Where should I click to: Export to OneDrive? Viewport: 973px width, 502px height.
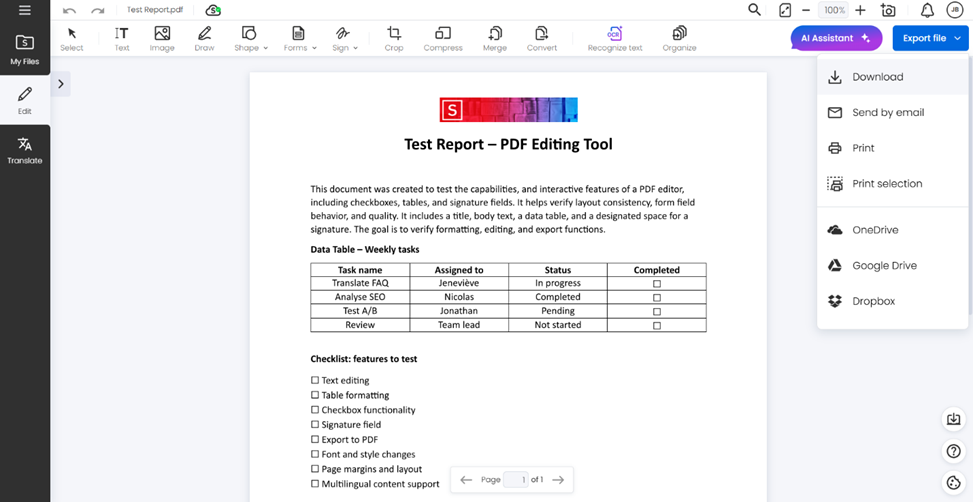892,230
